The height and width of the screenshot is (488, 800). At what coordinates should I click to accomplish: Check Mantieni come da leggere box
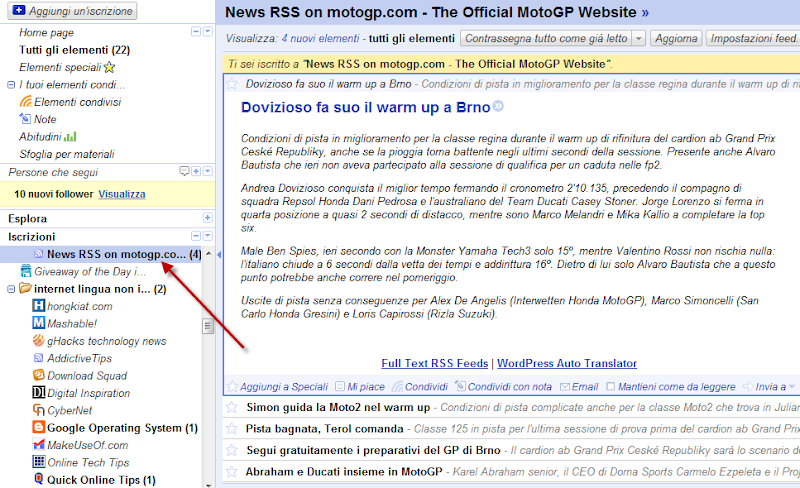[610, 387]
